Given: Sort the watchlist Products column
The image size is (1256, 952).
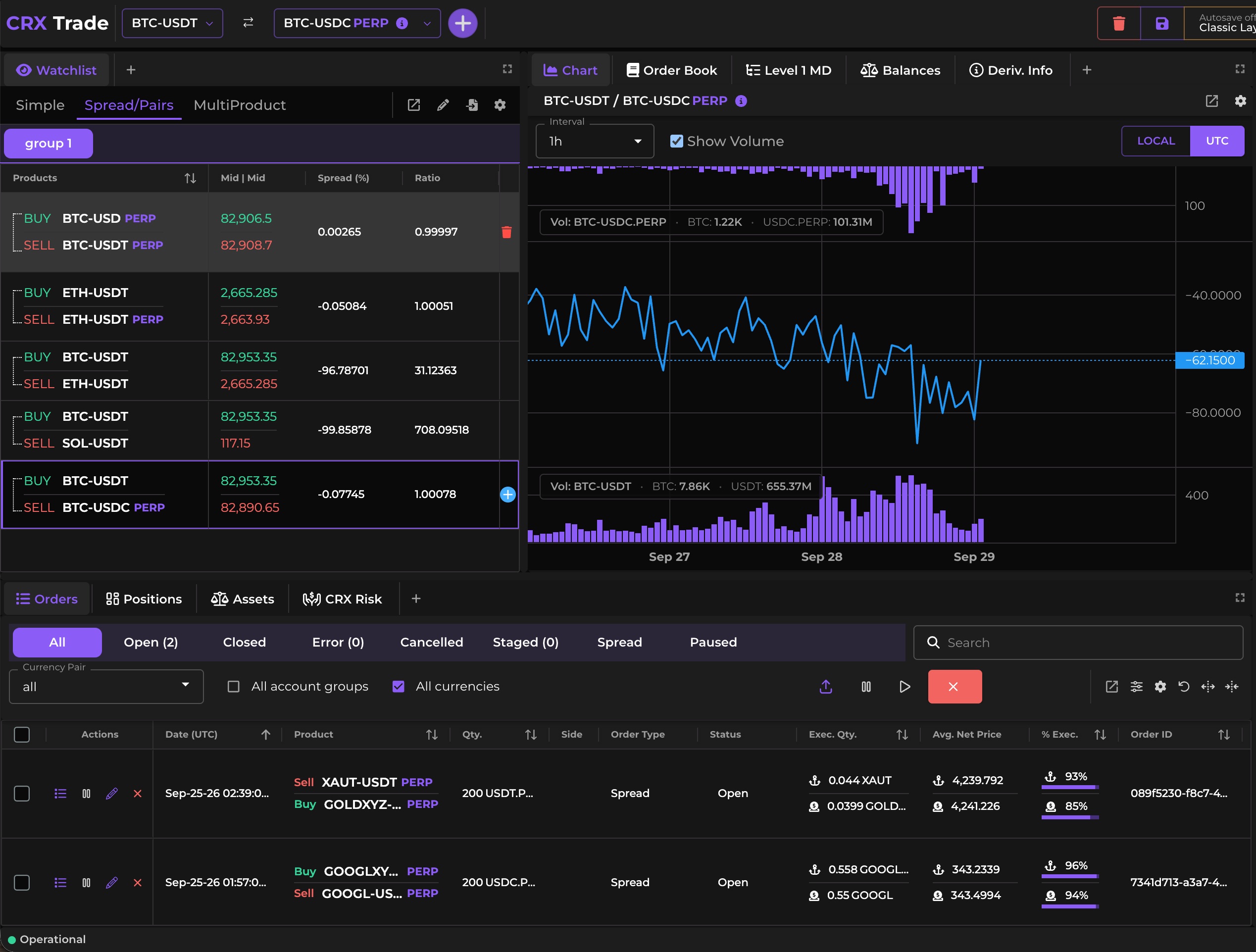Looking at the screenshot, I should pos(190,178).
